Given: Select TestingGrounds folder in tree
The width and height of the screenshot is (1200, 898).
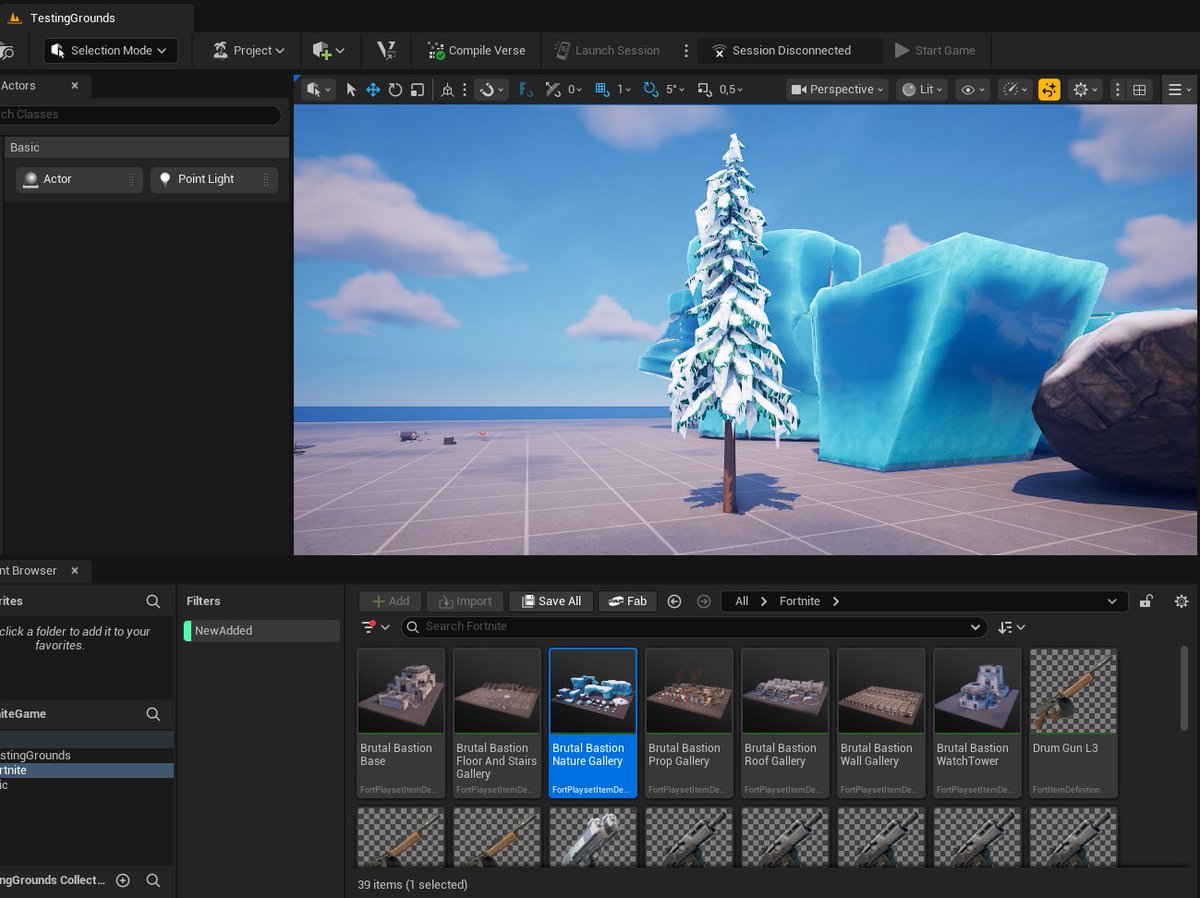Looking at the screenshot, I should click(x=87, y=755).
